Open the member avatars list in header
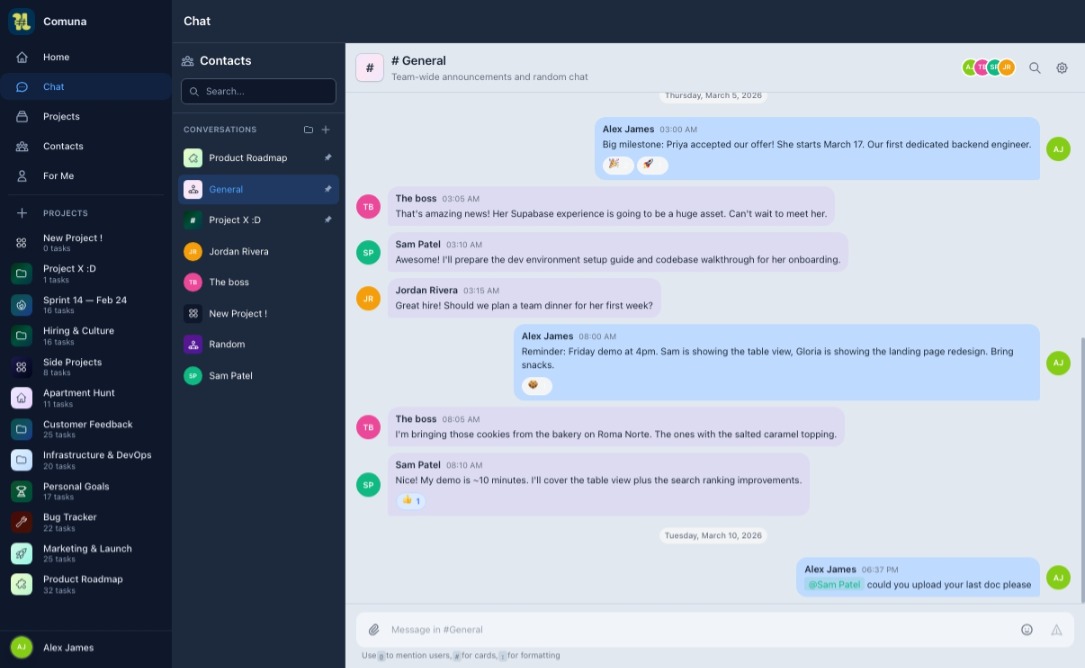1085x668 pixels. tap(988, 68)
